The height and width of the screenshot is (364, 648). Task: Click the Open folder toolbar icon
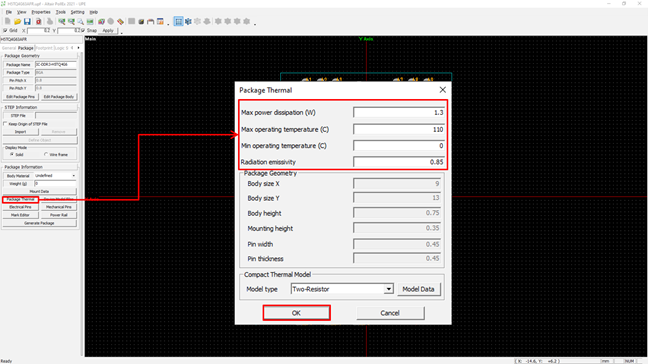(x=17, y=21)
